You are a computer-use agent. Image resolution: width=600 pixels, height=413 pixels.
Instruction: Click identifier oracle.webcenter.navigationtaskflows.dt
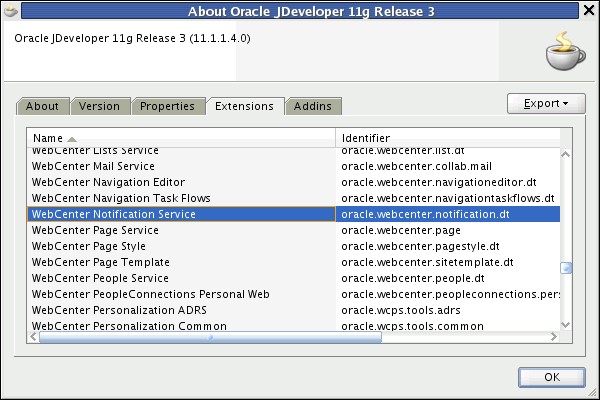[x=448, y=198]
